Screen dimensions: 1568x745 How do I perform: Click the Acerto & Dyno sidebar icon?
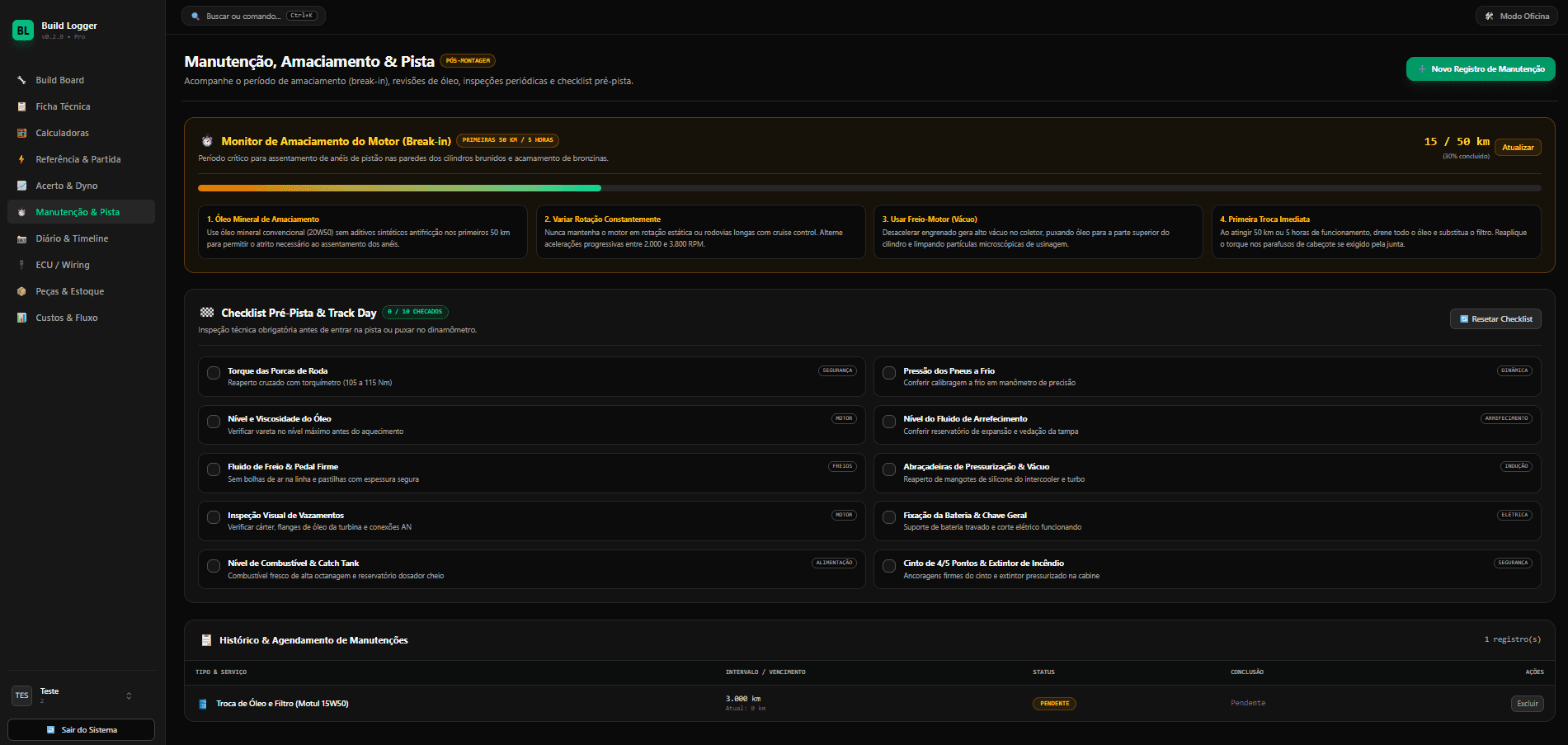coord(21,186)
